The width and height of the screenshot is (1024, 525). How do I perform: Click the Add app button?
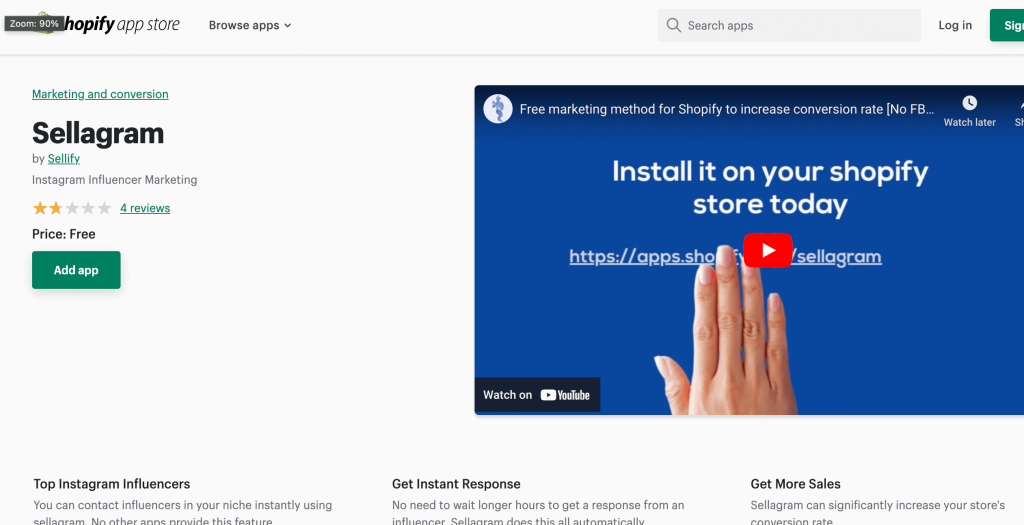(x=76, y=270)
